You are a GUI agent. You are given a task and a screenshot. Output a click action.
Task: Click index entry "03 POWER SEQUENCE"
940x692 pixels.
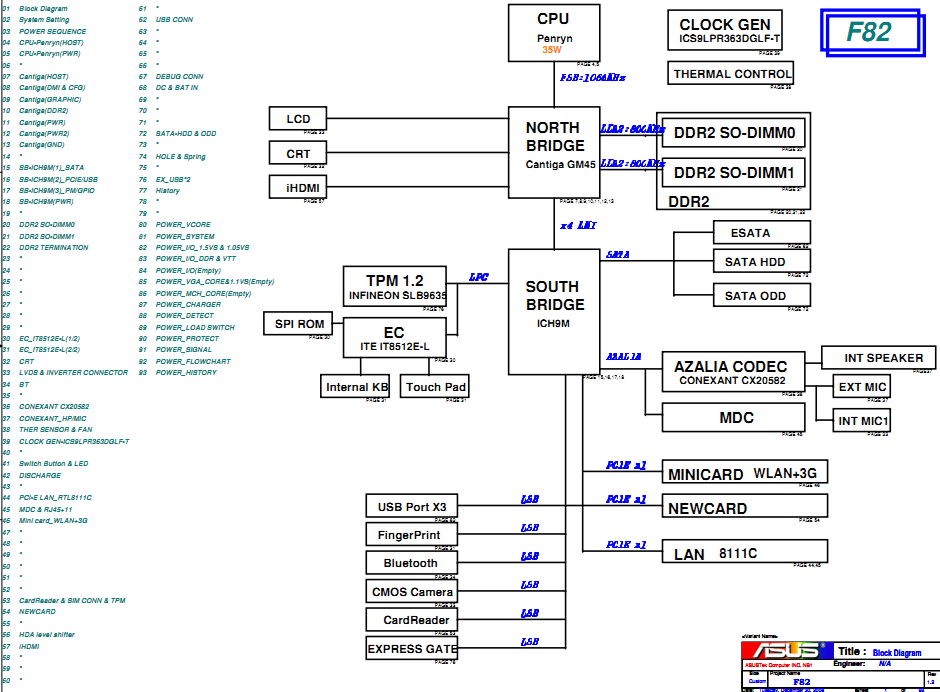(44, 31)
